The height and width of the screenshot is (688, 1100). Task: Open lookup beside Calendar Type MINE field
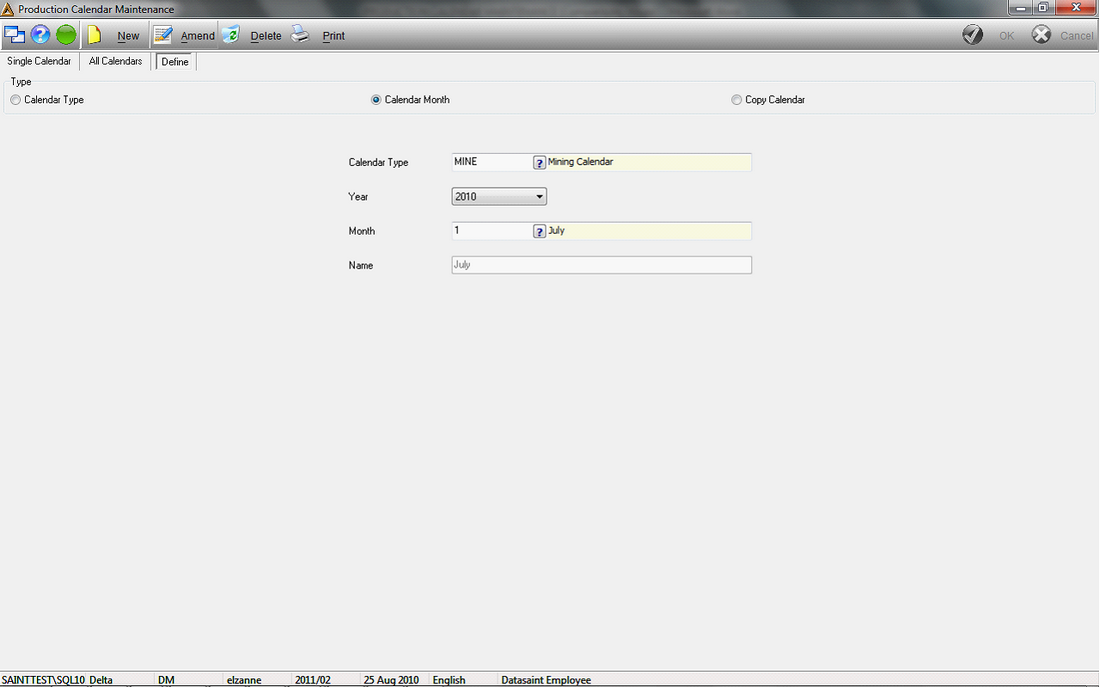[x=539, y=163]
